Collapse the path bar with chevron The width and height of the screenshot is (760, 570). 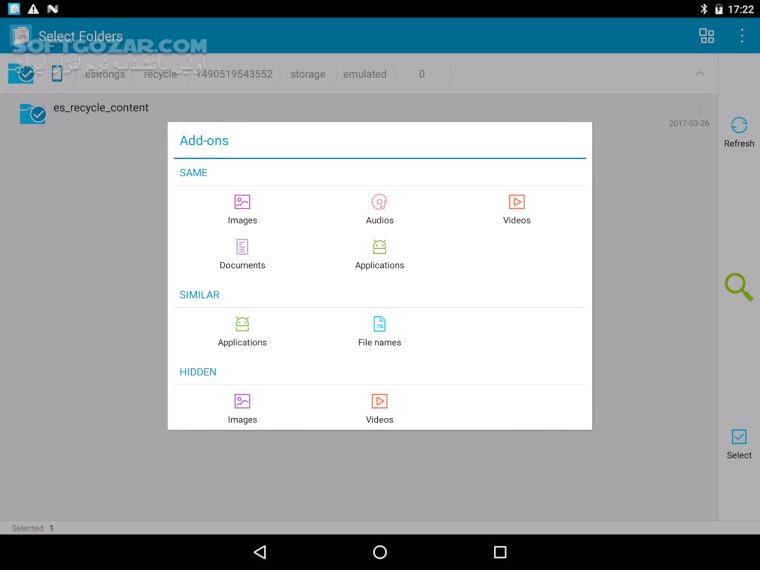tap(700, 74)
